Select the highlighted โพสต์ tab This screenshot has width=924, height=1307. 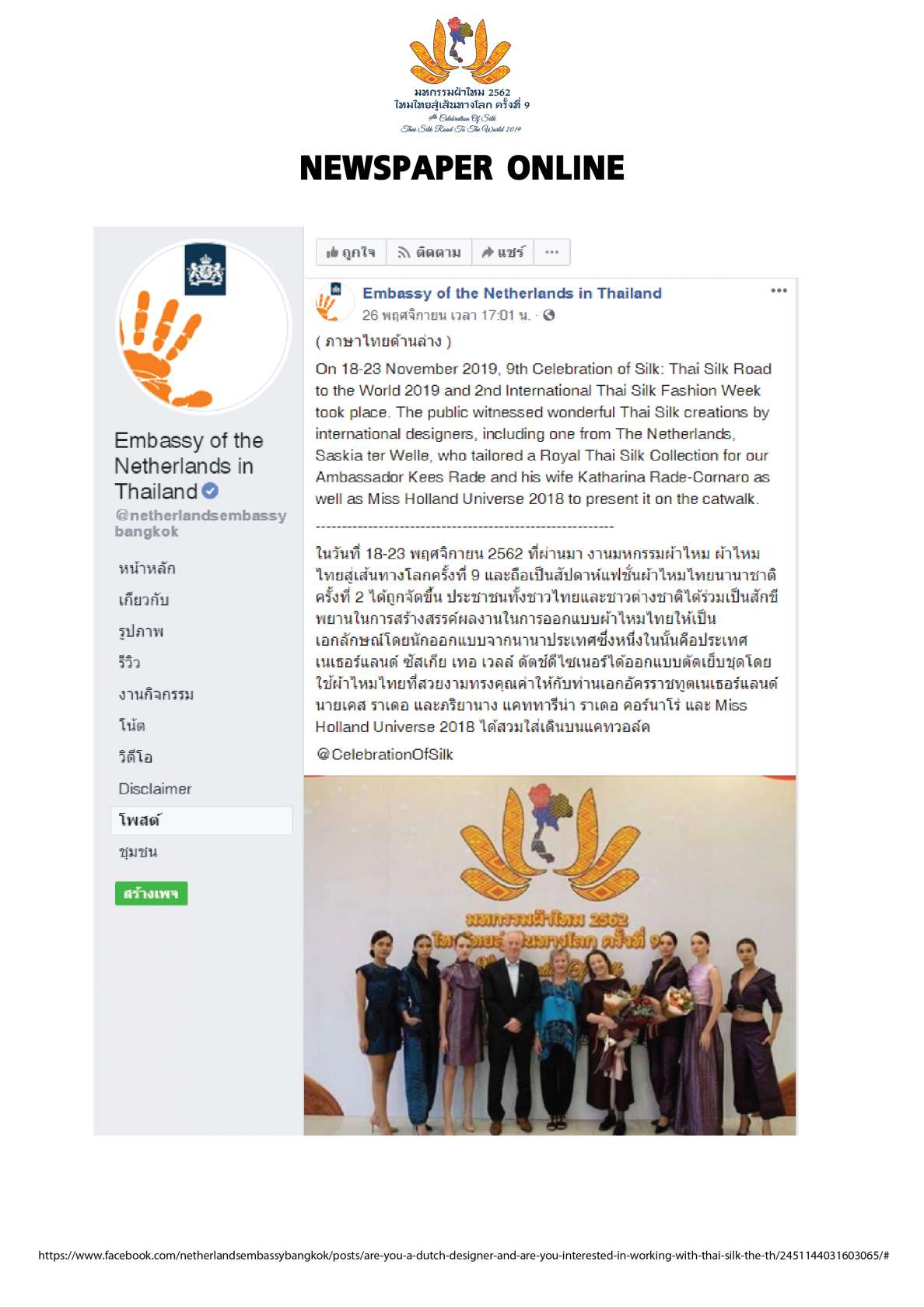point(201,820)
